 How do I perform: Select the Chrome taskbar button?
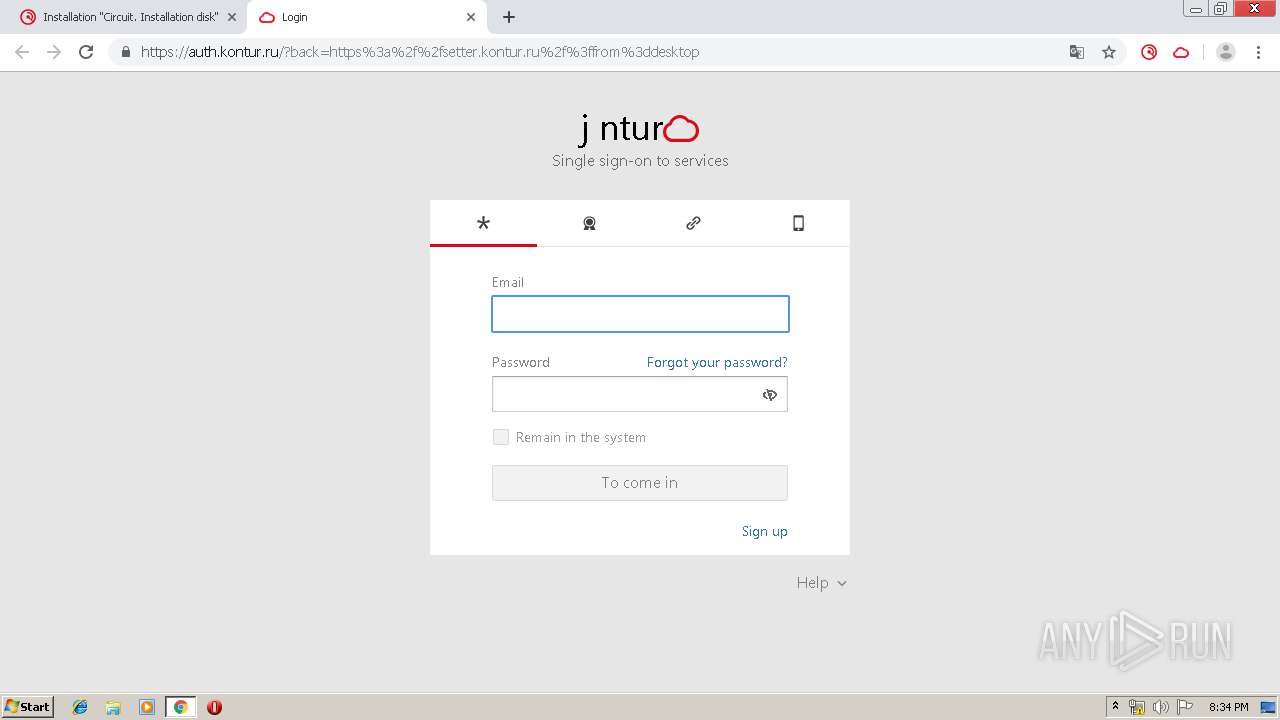coord(180,707)
